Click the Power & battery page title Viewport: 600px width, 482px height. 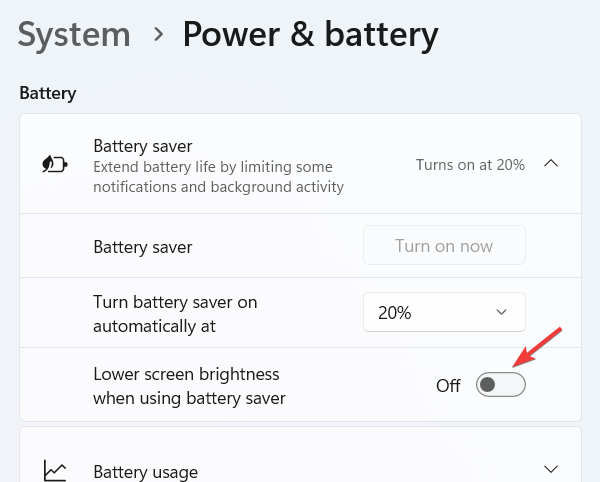310,35
